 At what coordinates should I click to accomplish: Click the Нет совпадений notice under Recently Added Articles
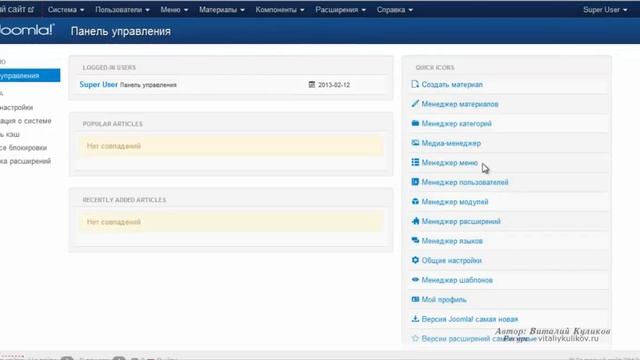pos(231,222)
